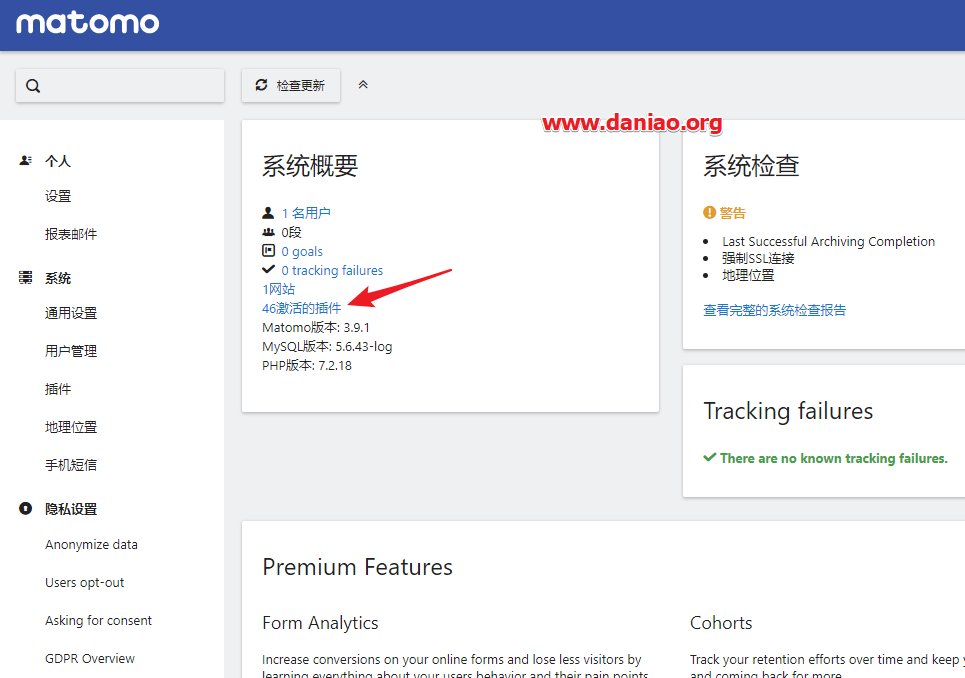Click the 警告 label text

[x=732, y=213]
